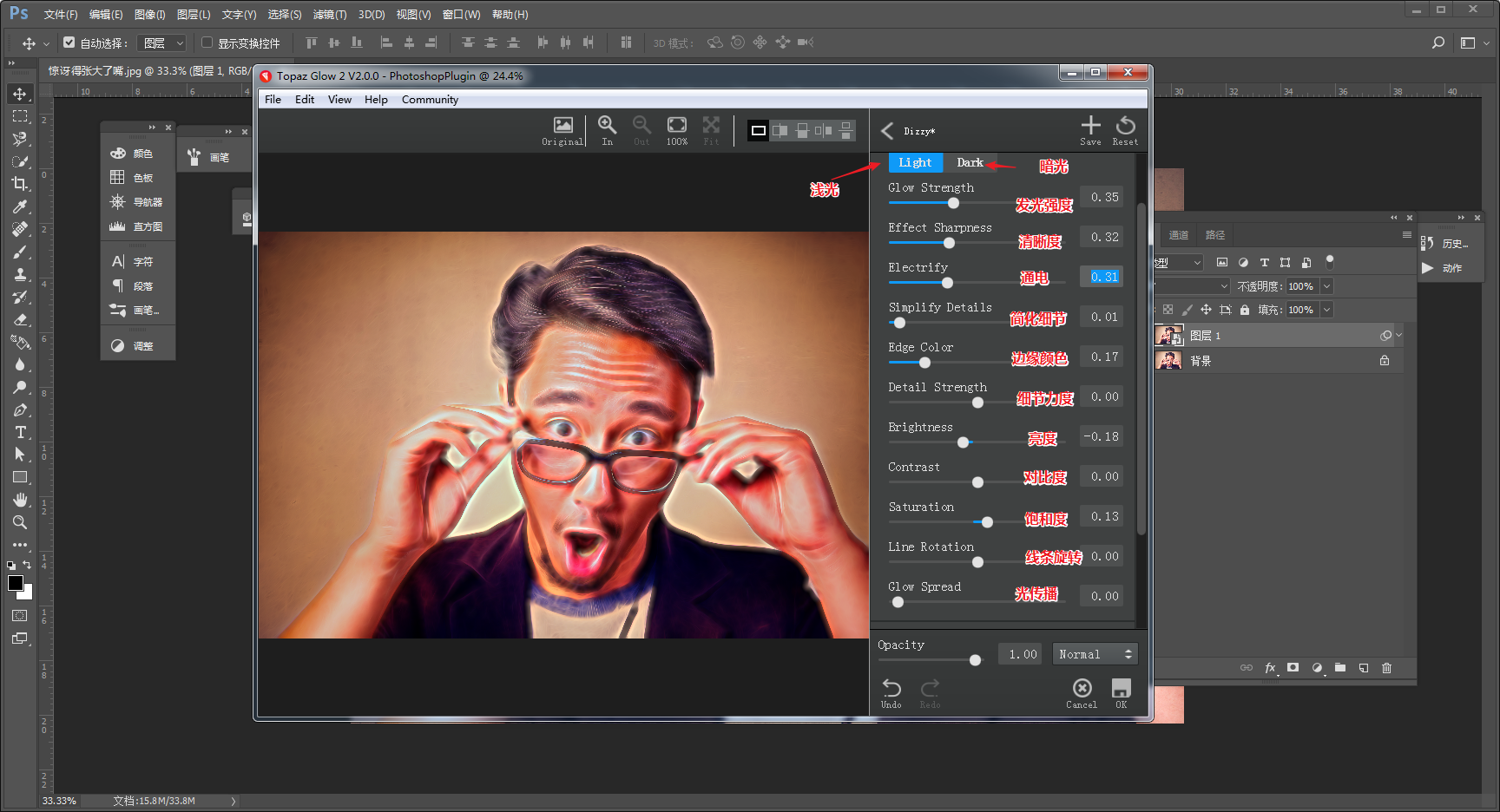Viewport: 1500px width, 812px height.
Task: Switch to the 通道 tab
Action: 1178,235
